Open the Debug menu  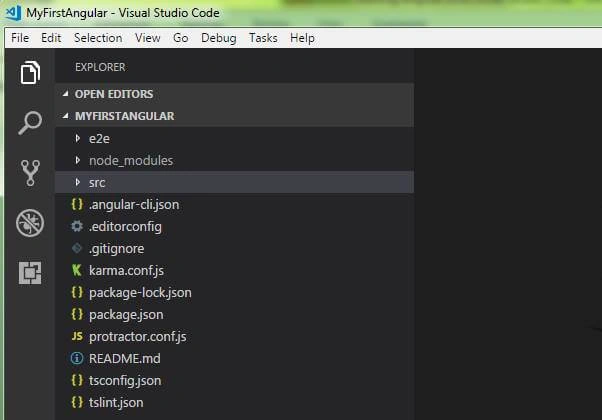(x=218, y=38)
